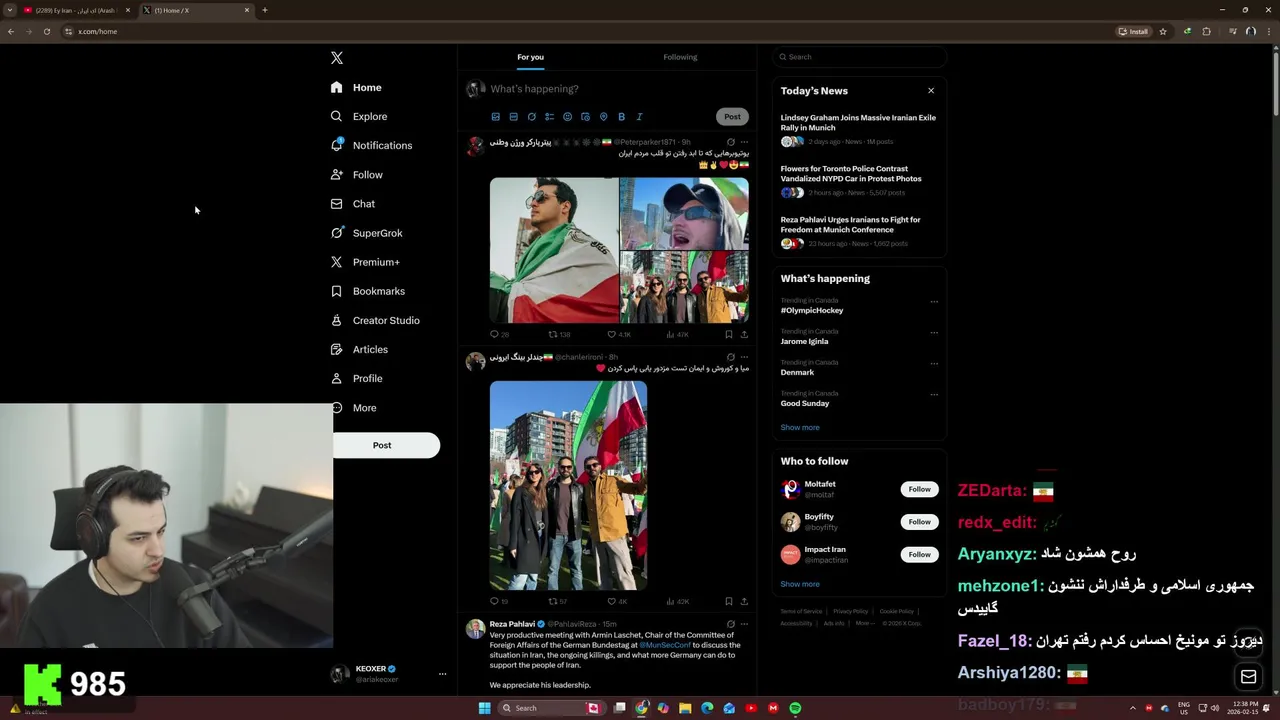The image size is (1280, 720).
Task: Open more options for Good Sunday trend
Action: pos(934,395)
